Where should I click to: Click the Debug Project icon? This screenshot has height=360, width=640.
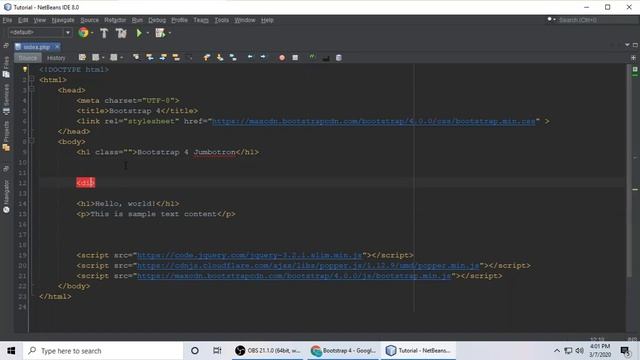pos(160,33)
